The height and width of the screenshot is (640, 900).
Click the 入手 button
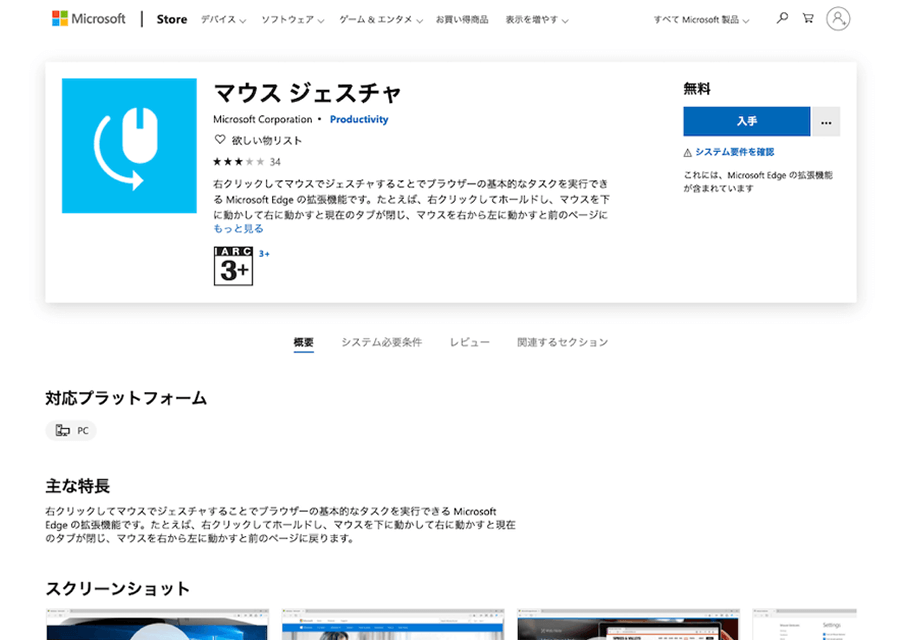click(x=746, y=122)
